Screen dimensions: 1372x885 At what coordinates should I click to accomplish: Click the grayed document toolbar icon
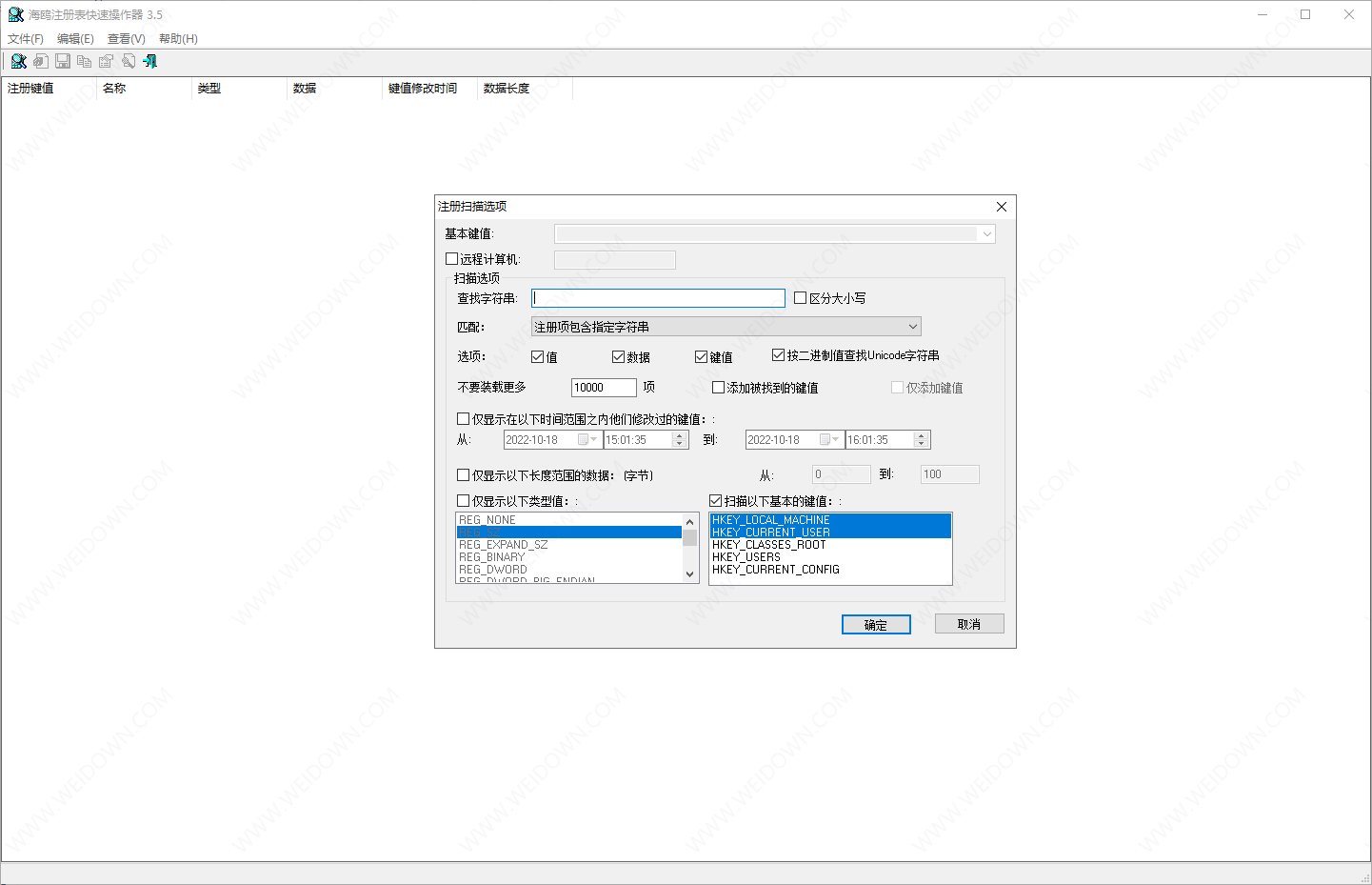[40, 61]
